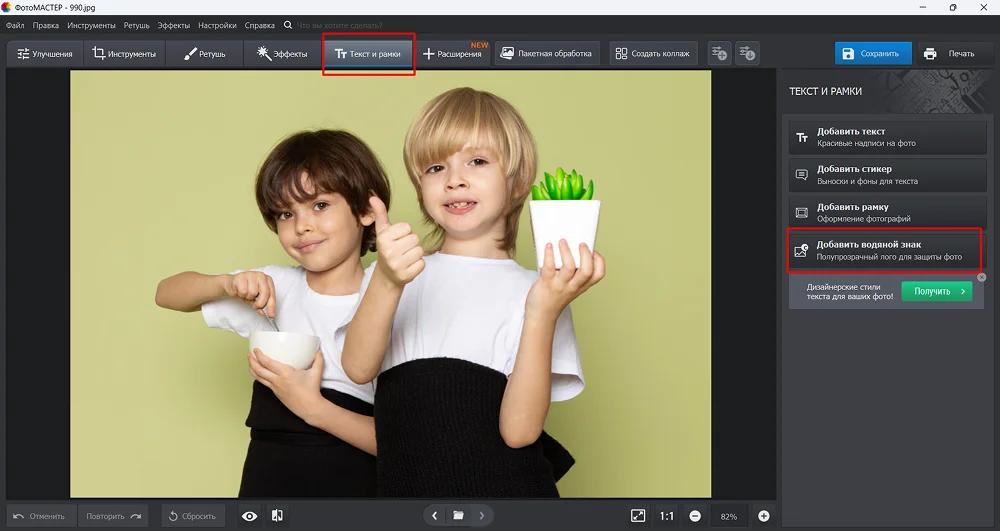Viewport: 1000px width, 531px height.
Task: Zoom out with minus icon
Action: (695, 516)
